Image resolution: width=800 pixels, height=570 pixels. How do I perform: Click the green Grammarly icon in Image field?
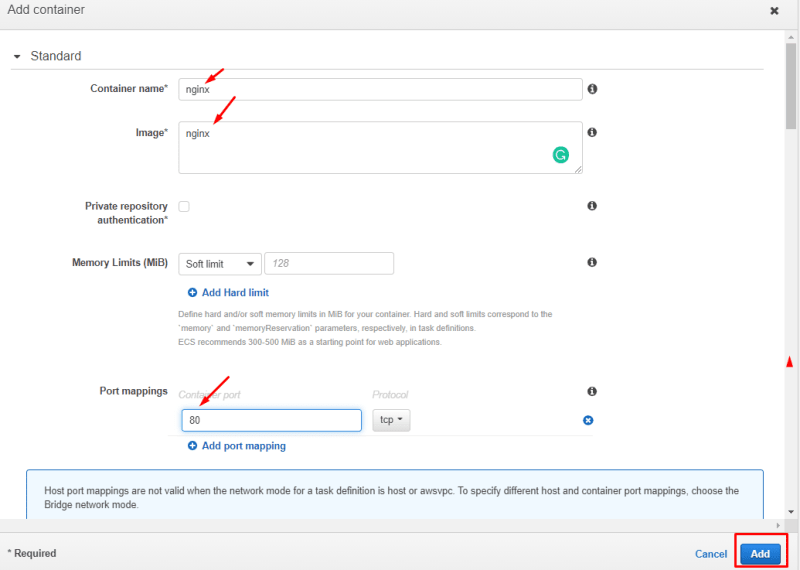tap(560, 155)
